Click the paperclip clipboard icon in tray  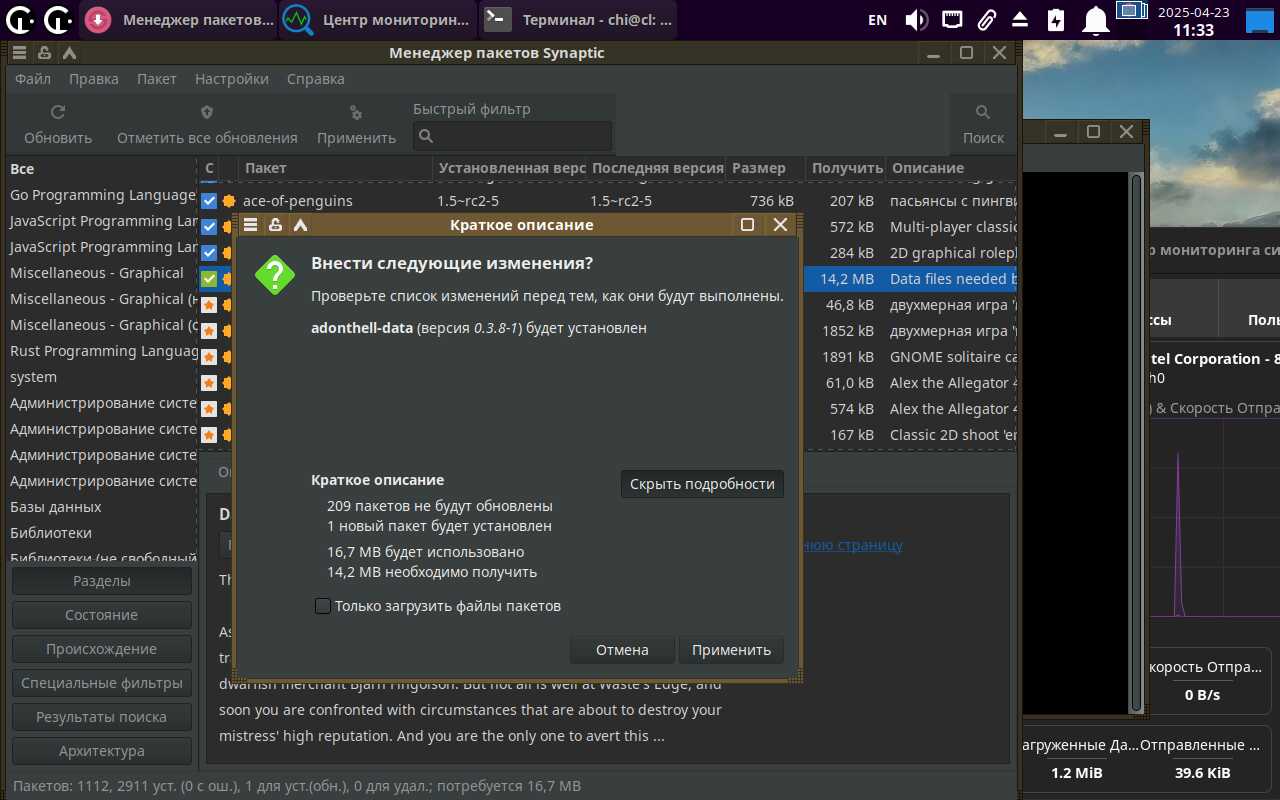[986, 20]
